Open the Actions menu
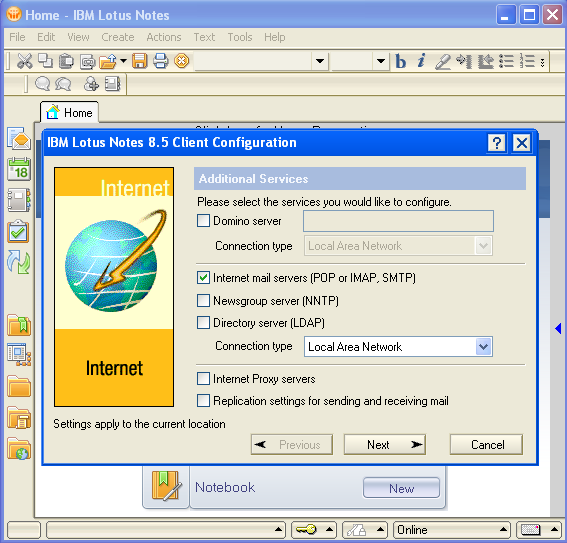This screenshot has height=543, width=567. pos(164,37)
